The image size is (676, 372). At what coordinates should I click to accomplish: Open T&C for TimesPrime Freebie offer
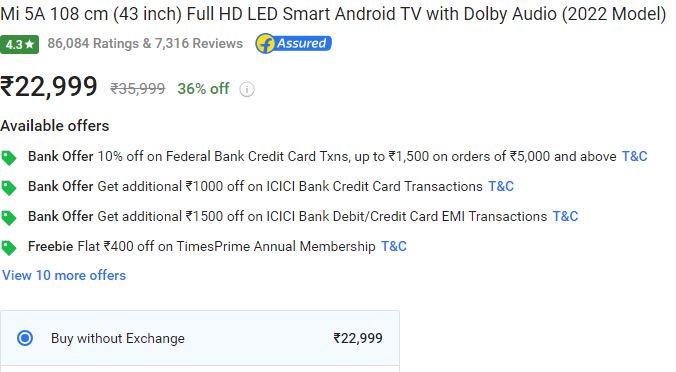pos(394,247)
